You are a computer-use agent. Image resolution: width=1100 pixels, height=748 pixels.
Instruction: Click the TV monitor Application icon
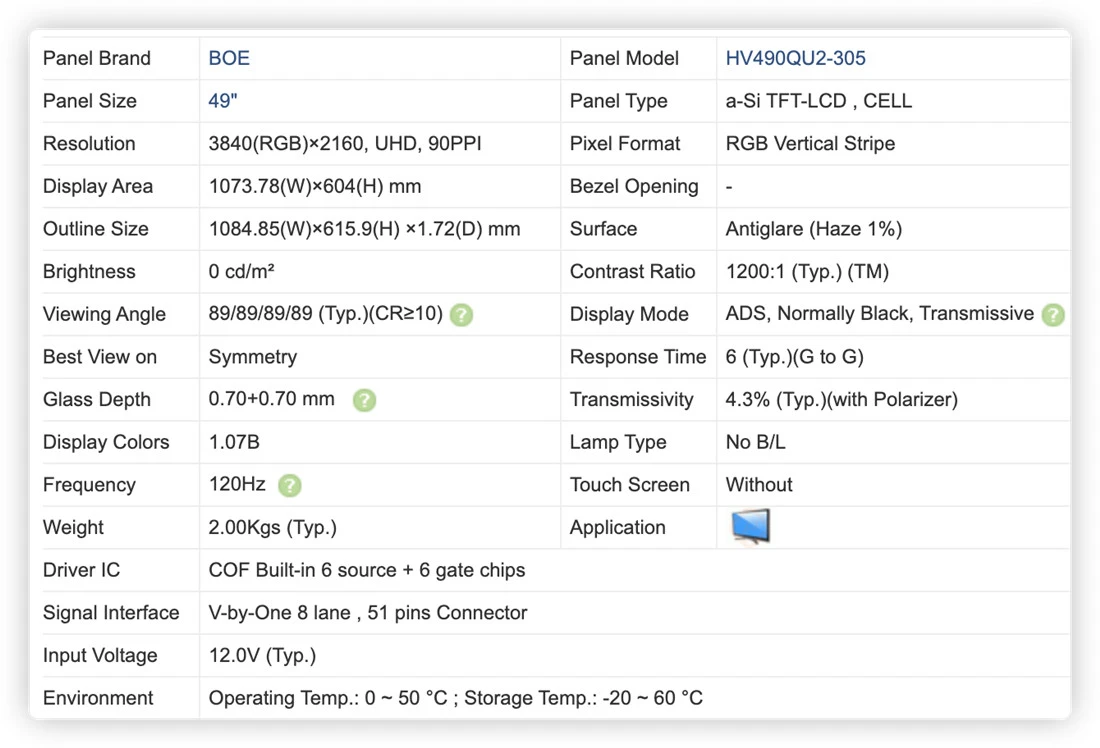pos(751,527)
